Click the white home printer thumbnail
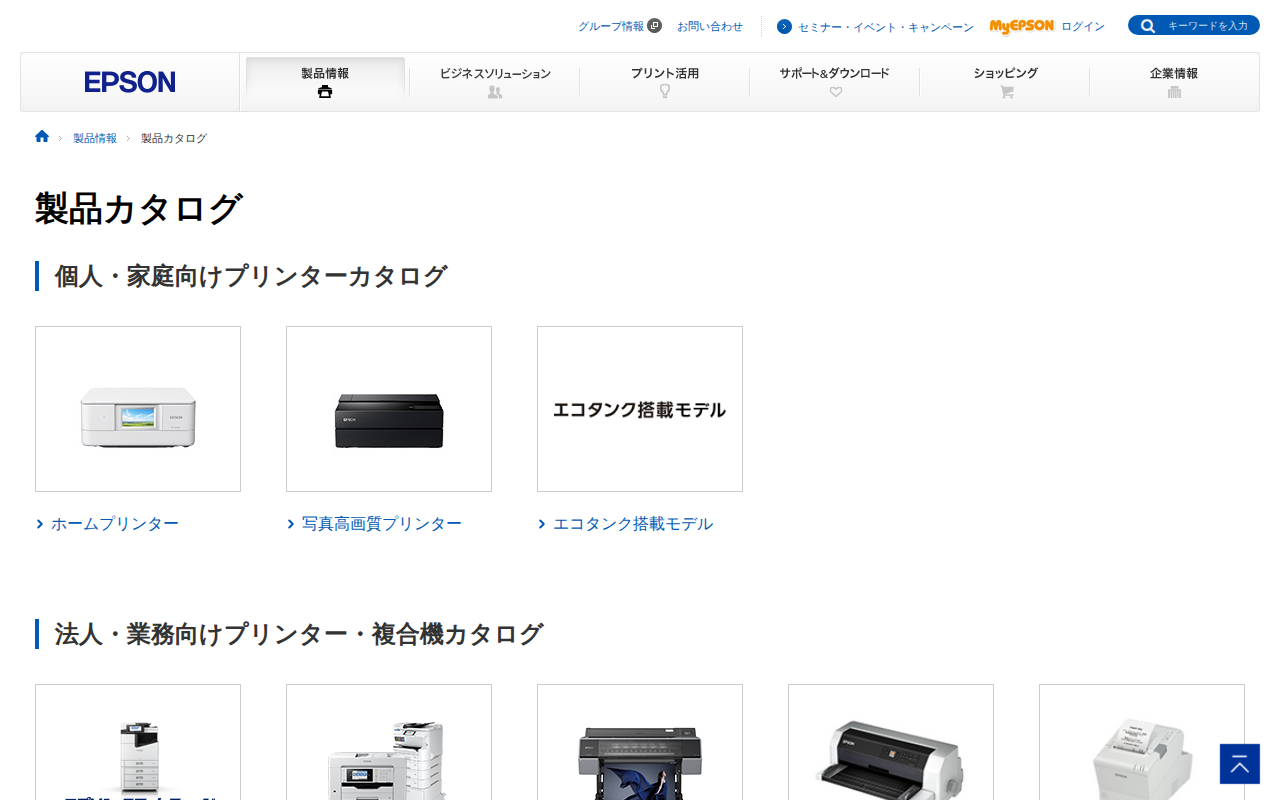This screenshot has width=1280, height=800. (x=138, y=409)
